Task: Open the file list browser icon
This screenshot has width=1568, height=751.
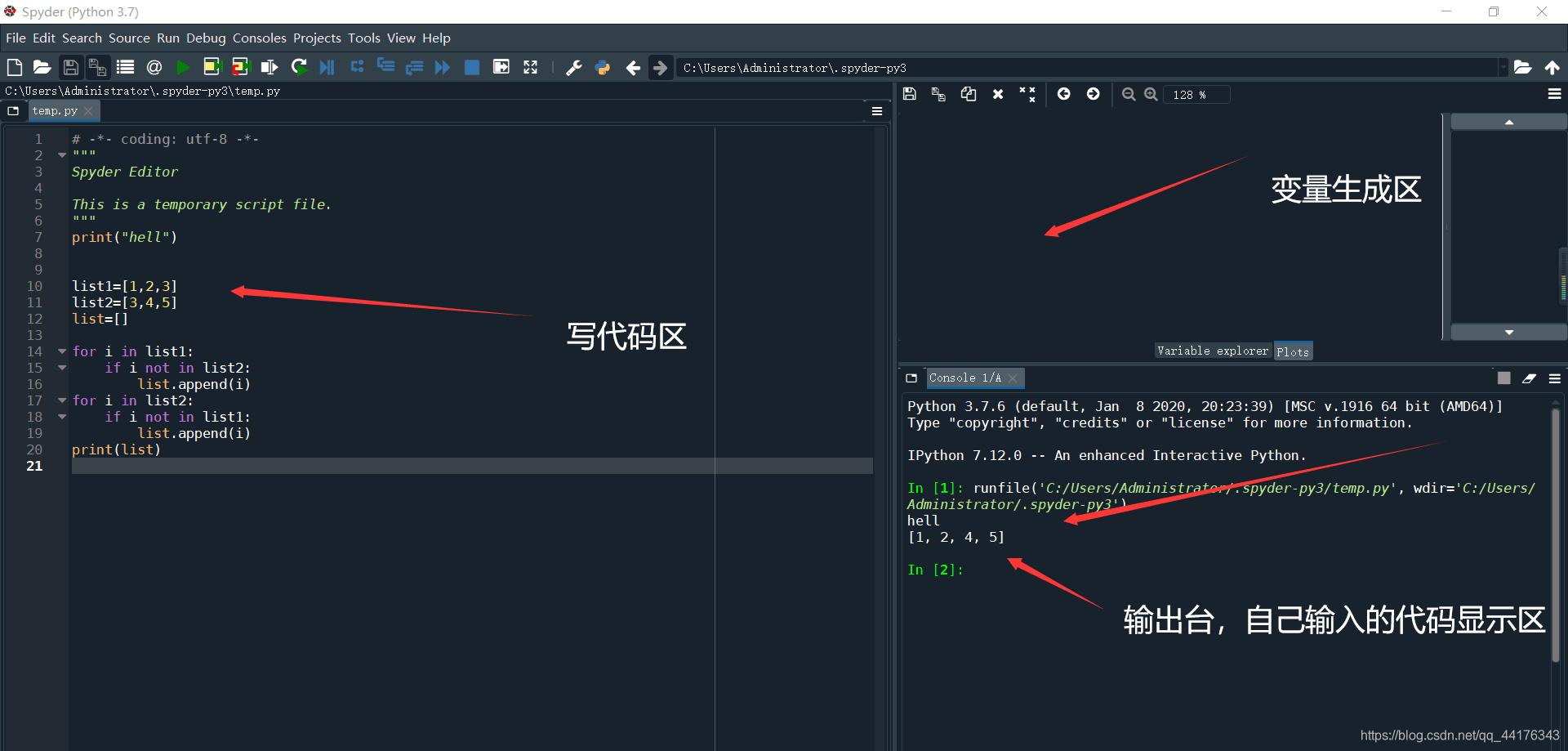Action: pyautogui.click(x=125, y=67)
